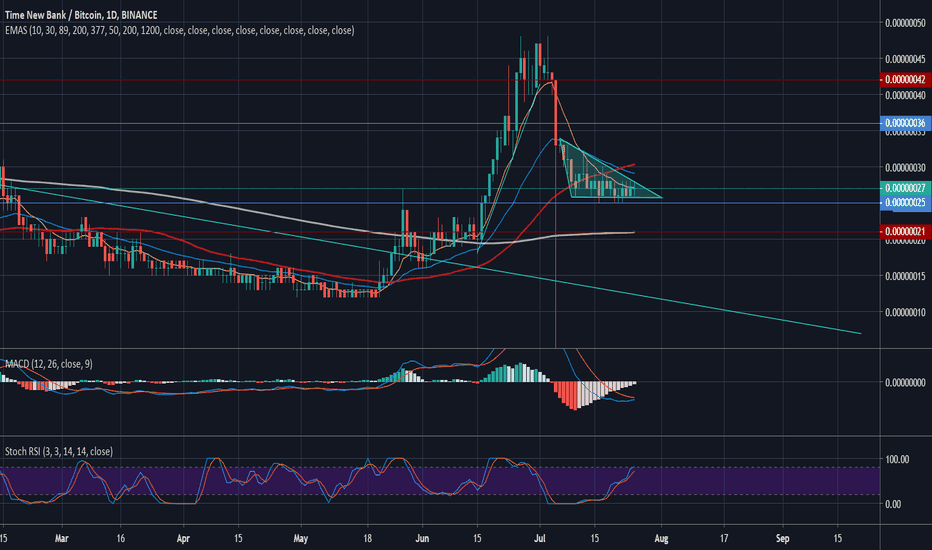This screenshot has width=932, height=550.
Task: Select the green 0.00000027 current price label
Action: tap(905, 188)
